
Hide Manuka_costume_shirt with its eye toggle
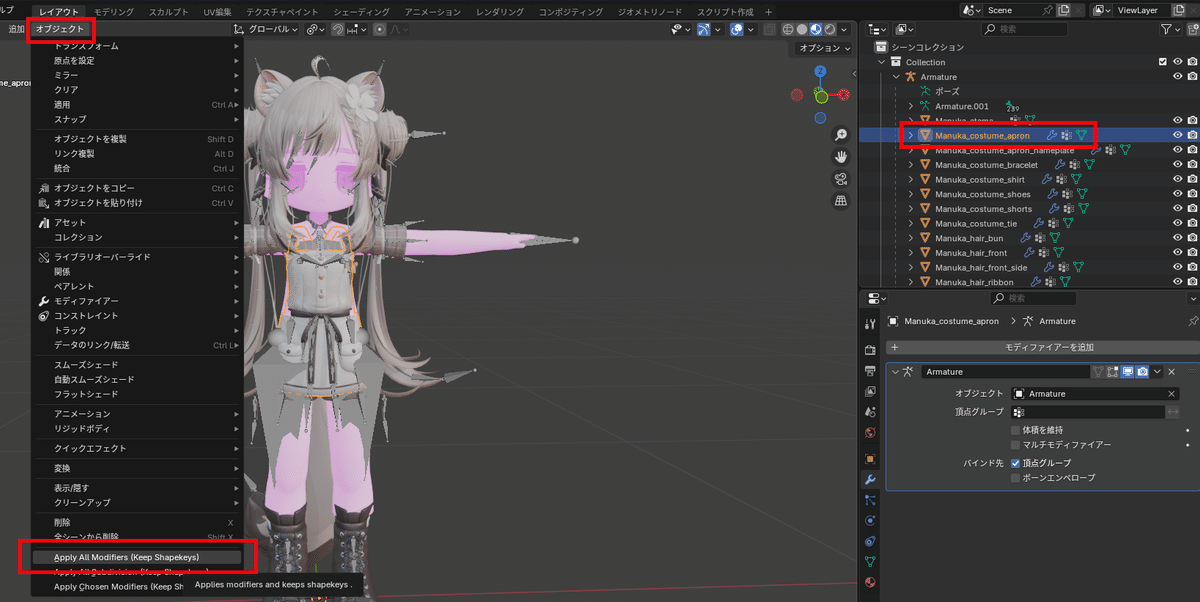tap(1177, 179)
